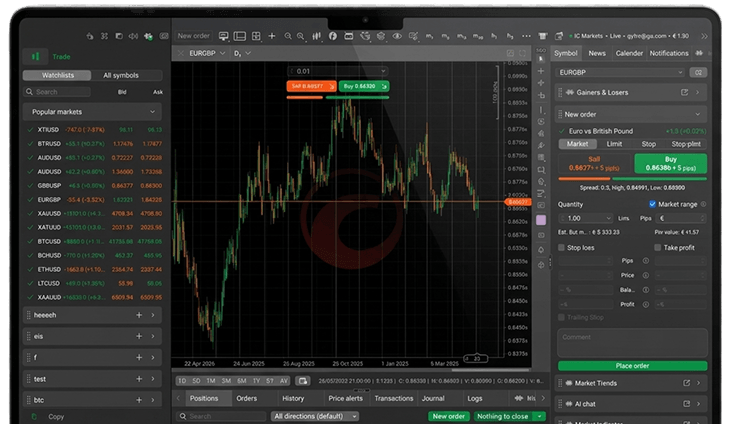Click the green New order button in Positions
Screen dimensions: 735x424
point(449,416)
